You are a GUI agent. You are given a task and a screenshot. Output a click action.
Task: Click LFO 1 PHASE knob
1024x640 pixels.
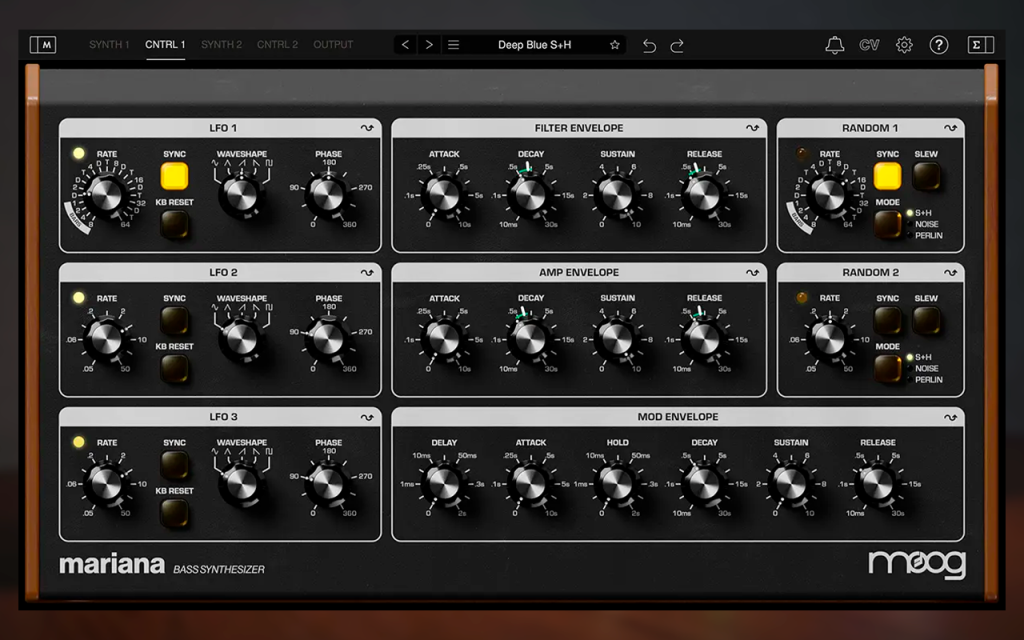tap(328, 194)
